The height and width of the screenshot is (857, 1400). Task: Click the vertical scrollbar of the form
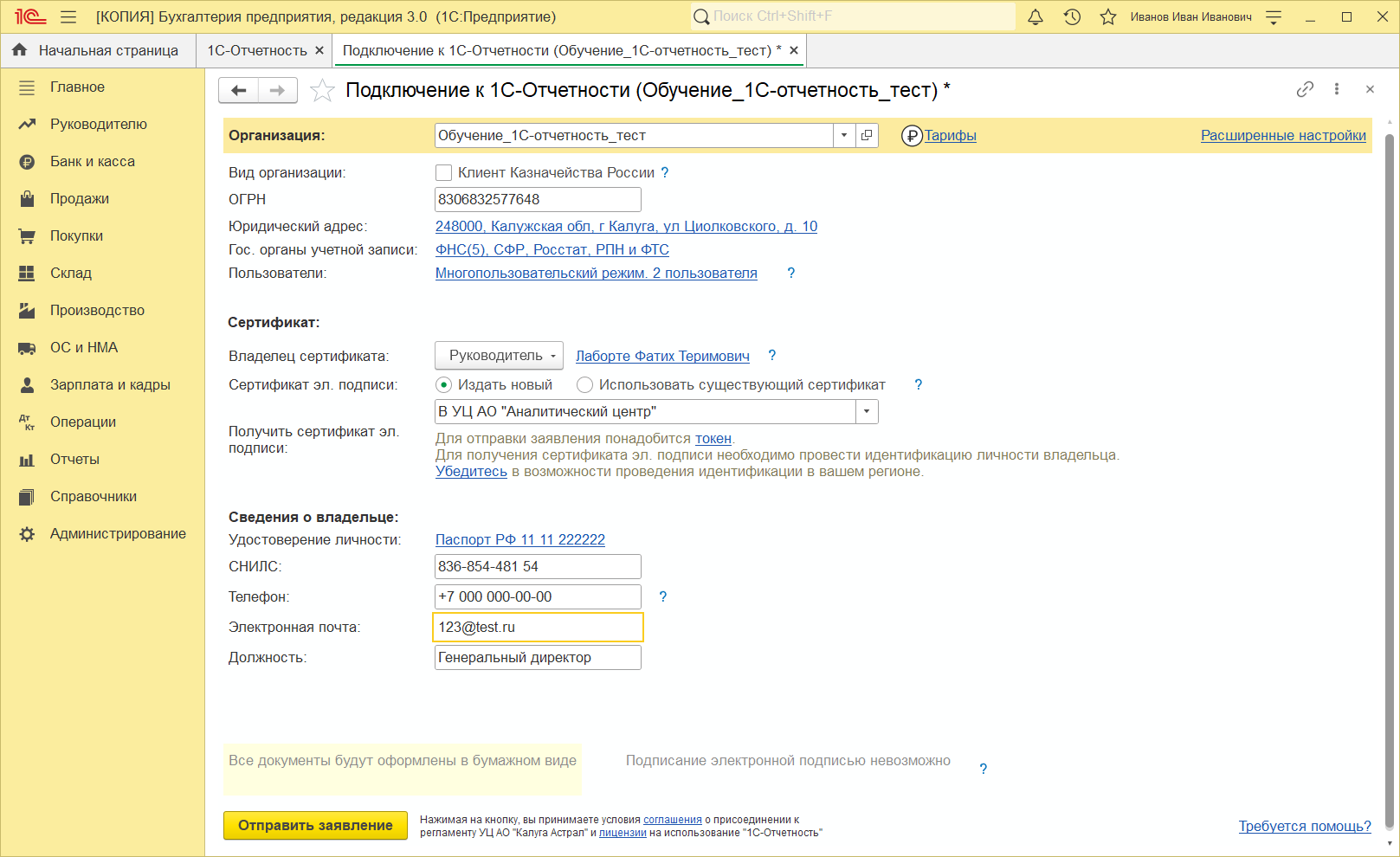coord(1390,482)
